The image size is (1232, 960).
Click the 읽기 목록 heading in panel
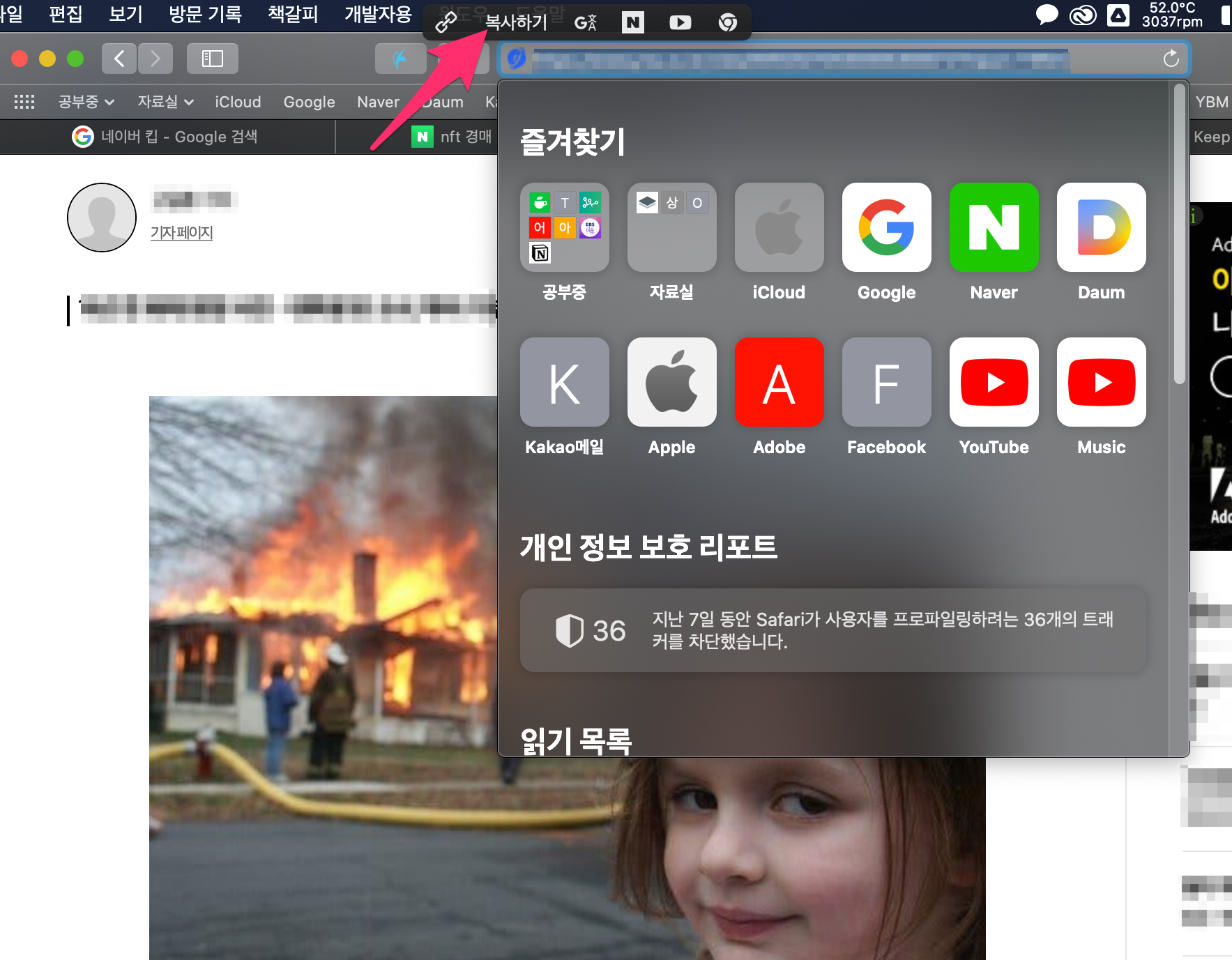576,740
